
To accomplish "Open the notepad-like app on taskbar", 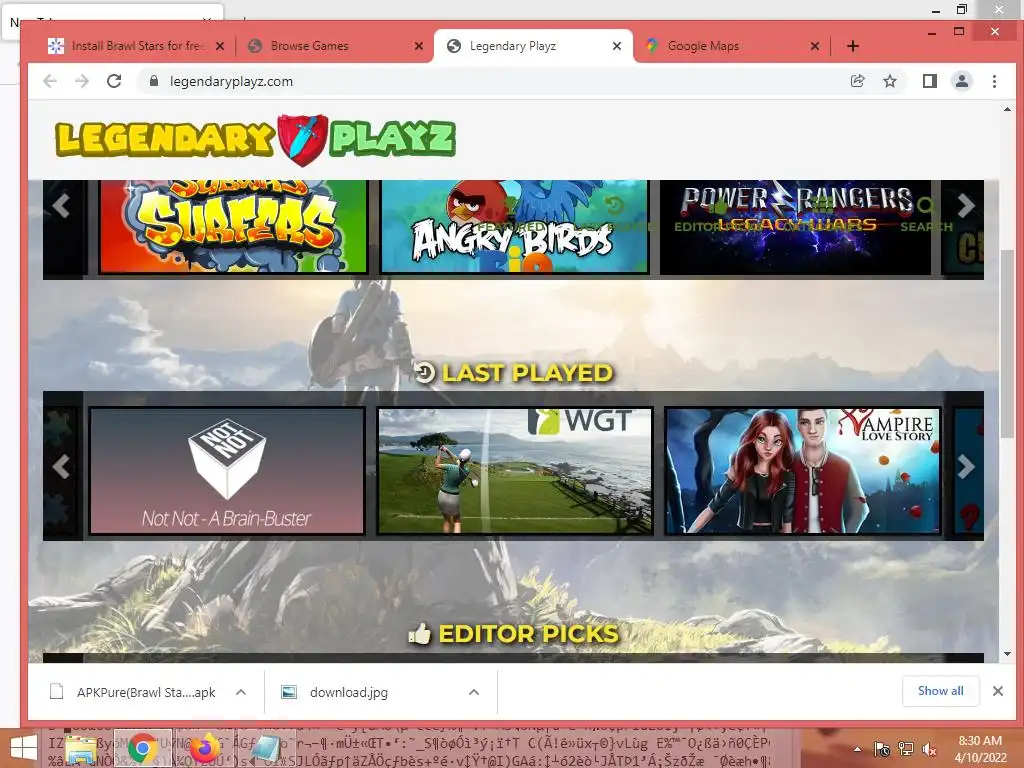I will click(264, 748).
